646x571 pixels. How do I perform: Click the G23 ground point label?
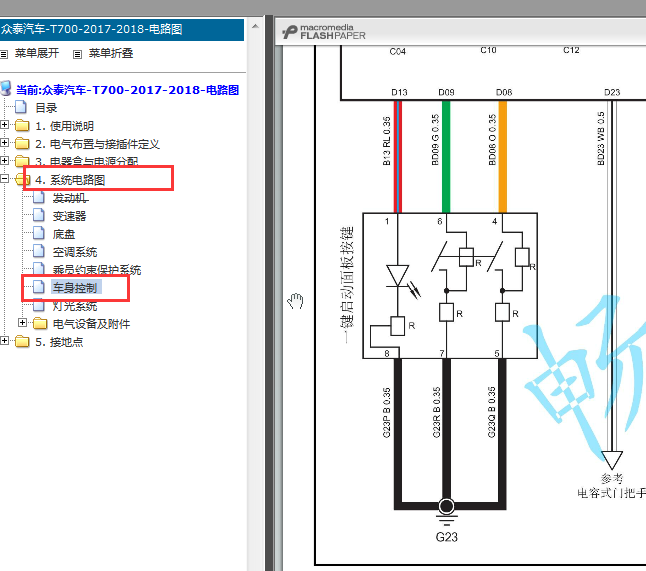[x=447, y=537]
